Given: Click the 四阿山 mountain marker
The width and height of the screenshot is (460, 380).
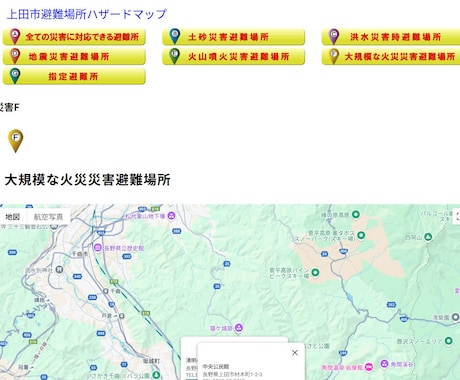Looking at the screenshot, I should click(x=428, y=237).
